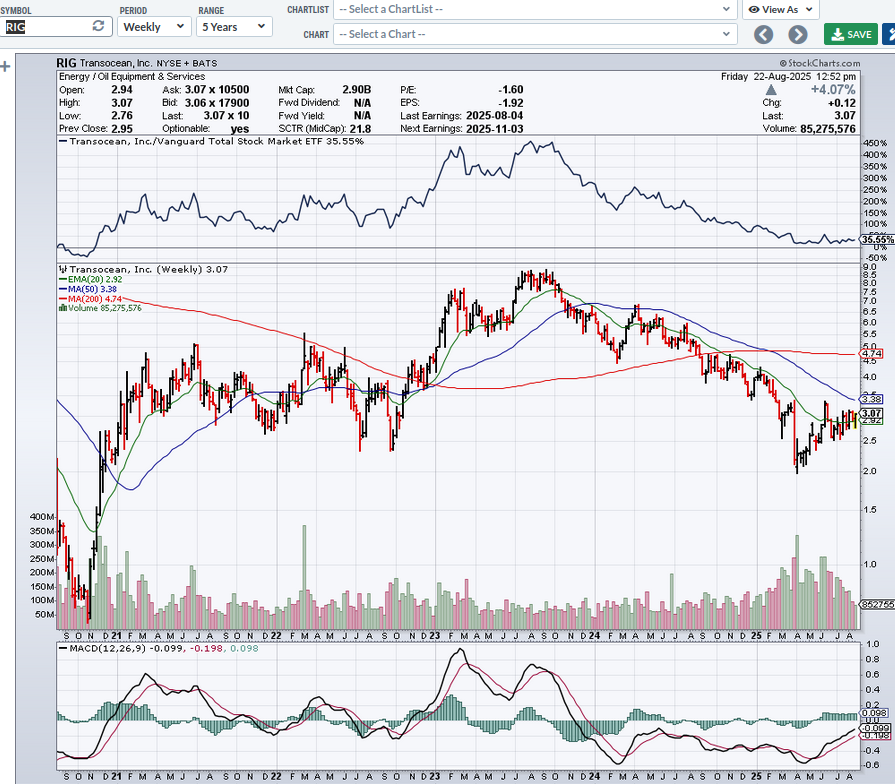Open the Range dropdown showing 5 Years
895x784 pixels.
point(233,27)
